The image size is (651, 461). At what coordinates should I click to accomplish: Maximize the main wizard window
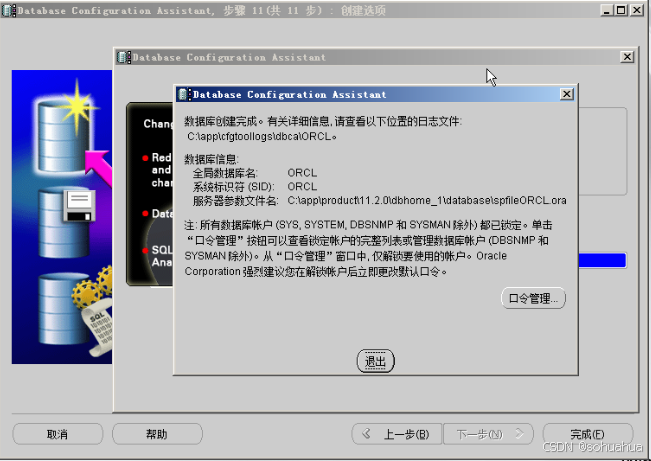point(621,10)
